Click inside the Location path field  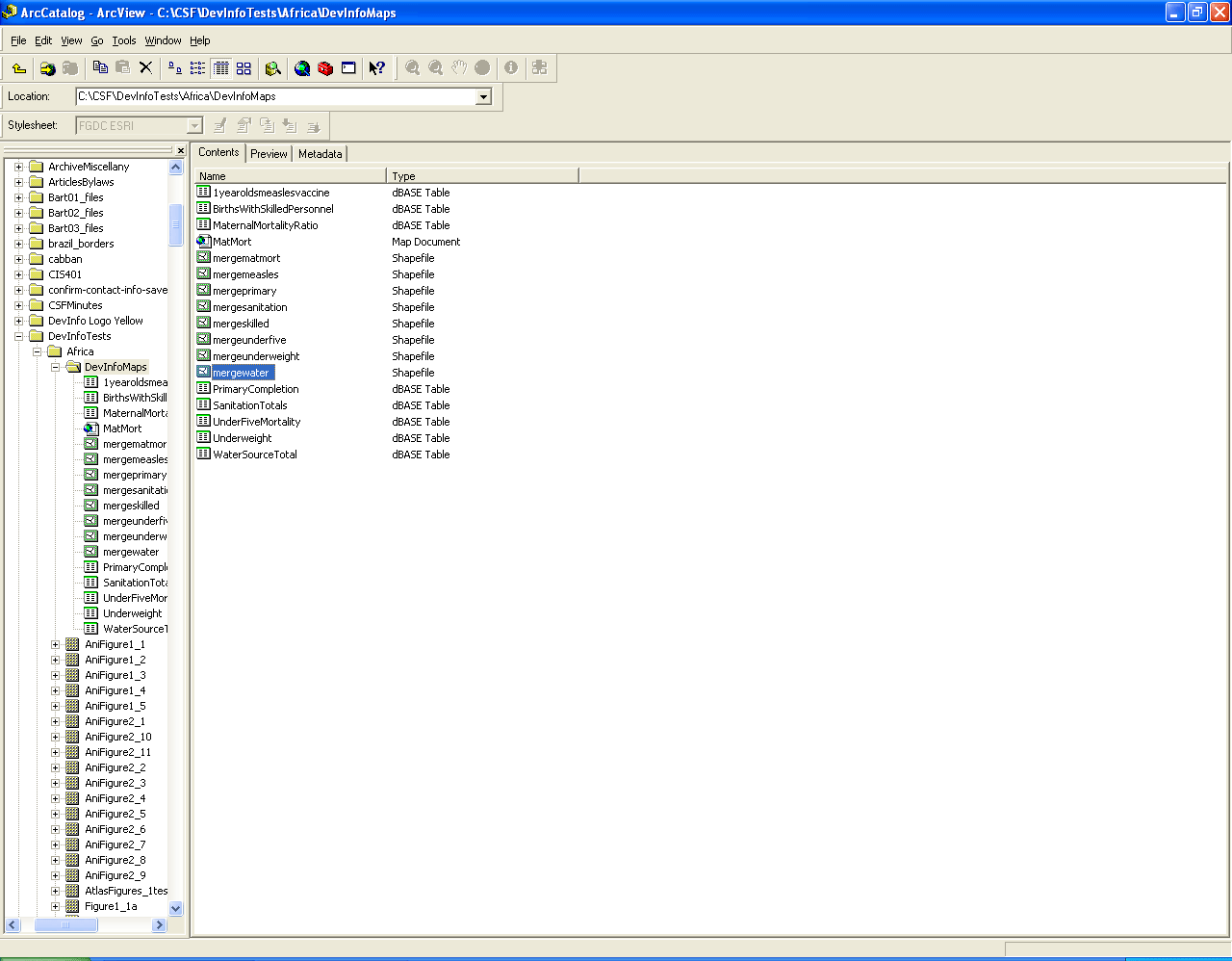click(275, 96)
